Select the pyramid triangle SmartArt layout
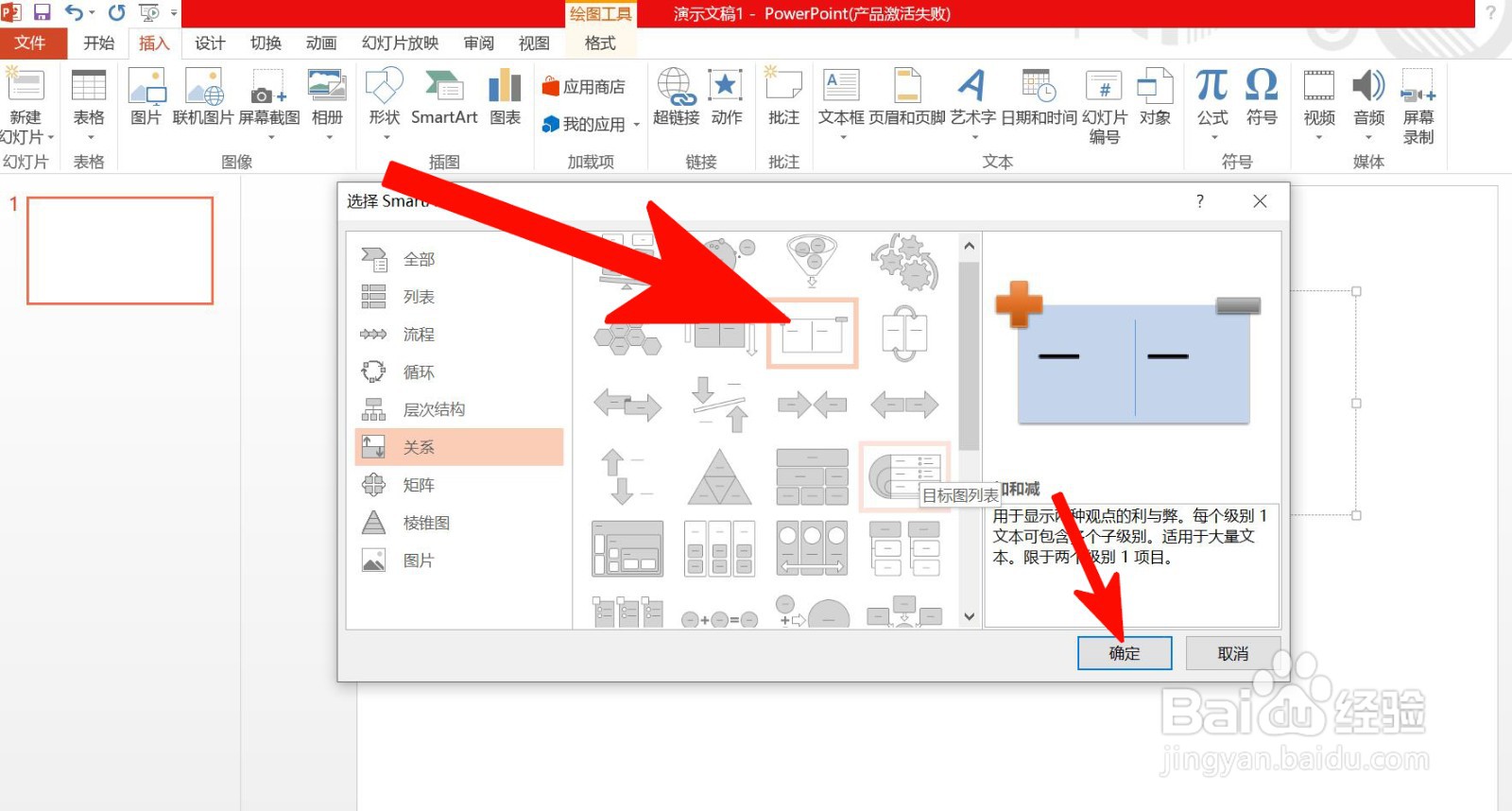 coord(720,476)
